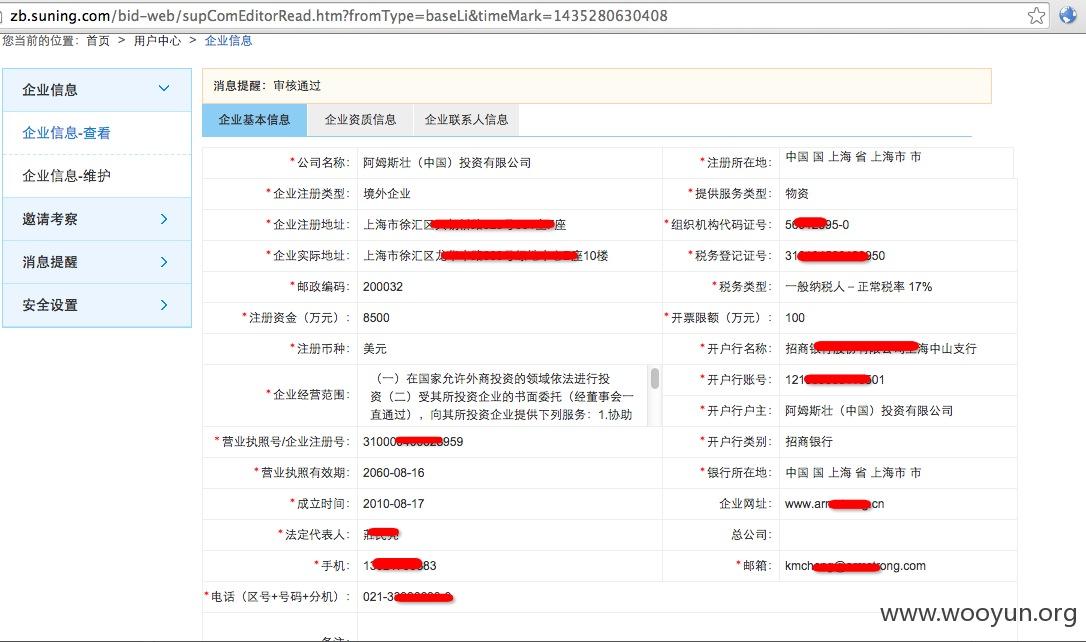This screenshot has height=642, width=1086.
Task: Click 注册所在地 value 中国 上海
Action: (853, 157)
